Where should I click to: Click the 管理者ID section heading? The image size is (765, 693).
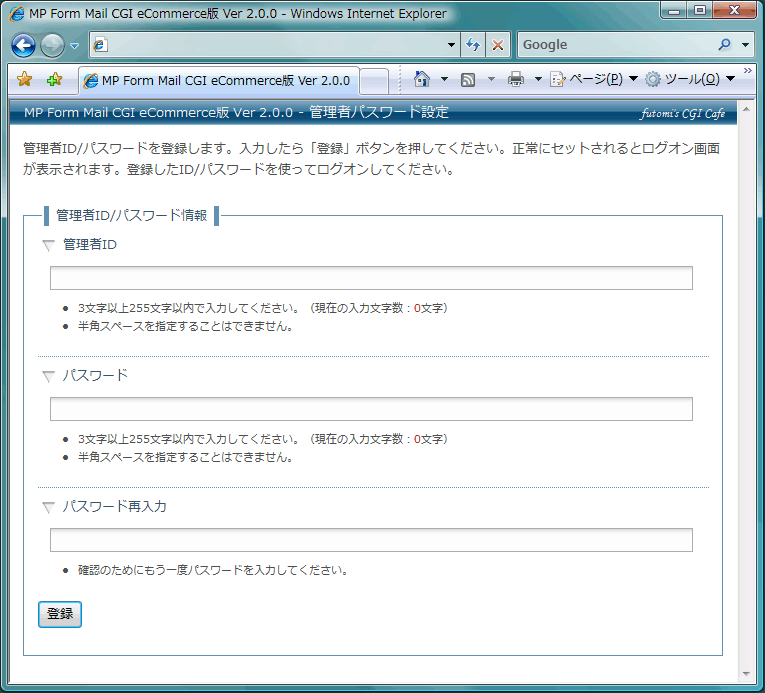(x=90, y=245)
